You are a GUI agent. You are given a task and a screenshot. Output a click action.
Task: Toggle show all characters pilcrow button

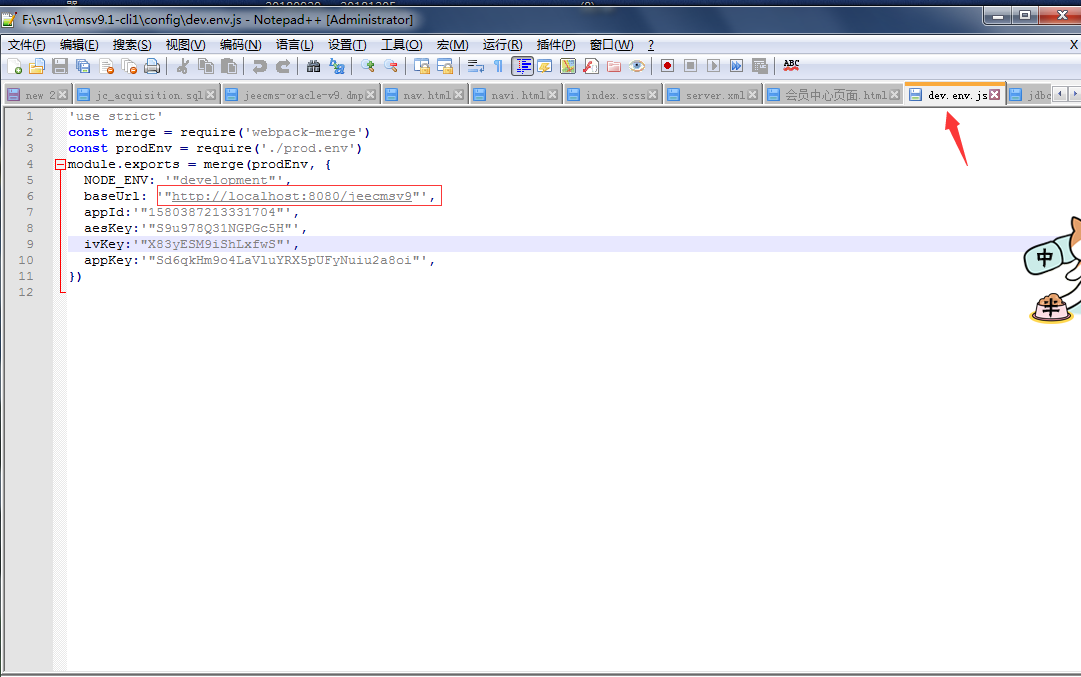(x=498, y=66)
